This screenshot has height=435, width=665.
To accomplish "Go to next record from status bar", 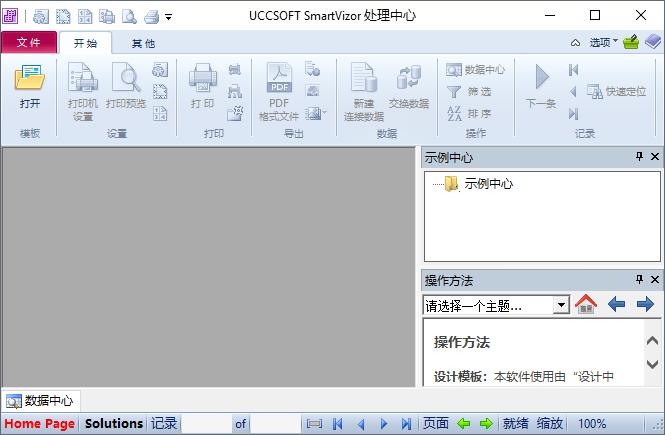I will pos(384,424).
